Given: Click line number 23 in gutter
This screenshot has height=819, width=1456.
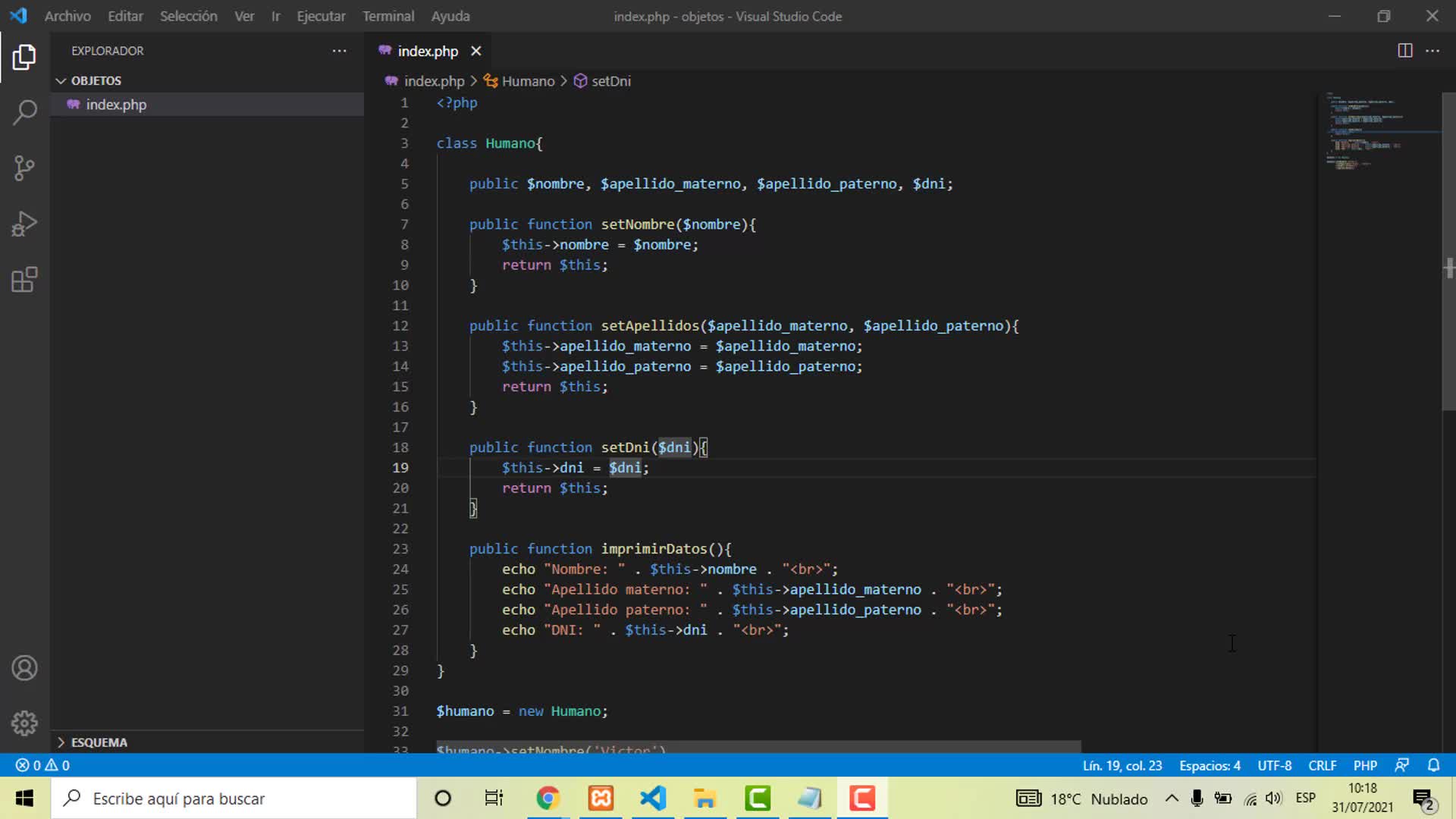Looking at the screenshot, I should [400, 548].
